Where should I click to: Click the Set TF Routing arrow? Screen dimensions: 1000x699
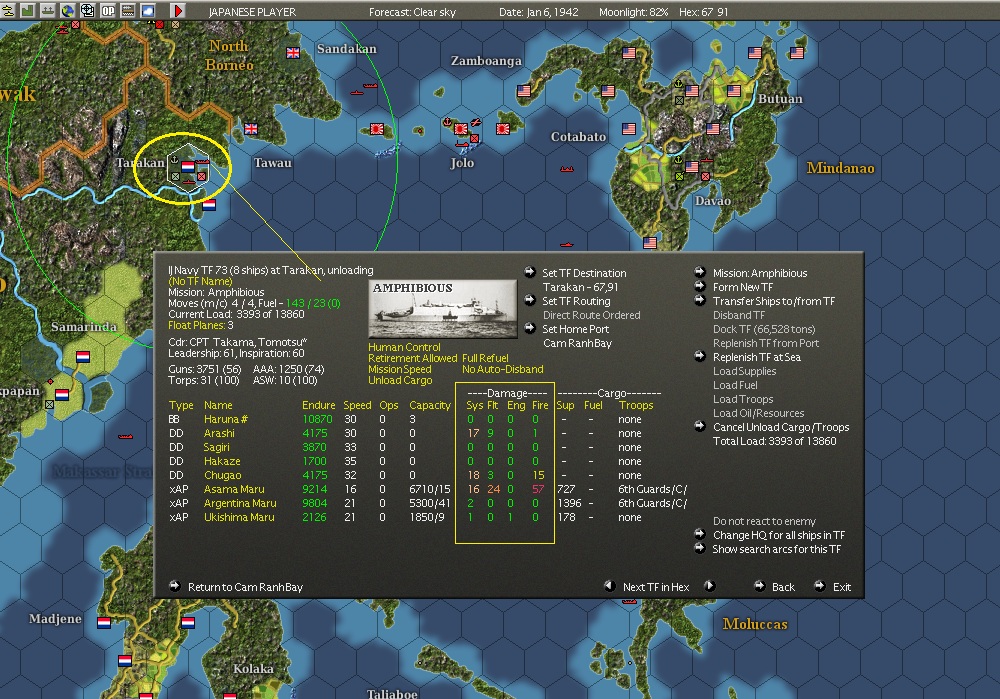[530, 300]
